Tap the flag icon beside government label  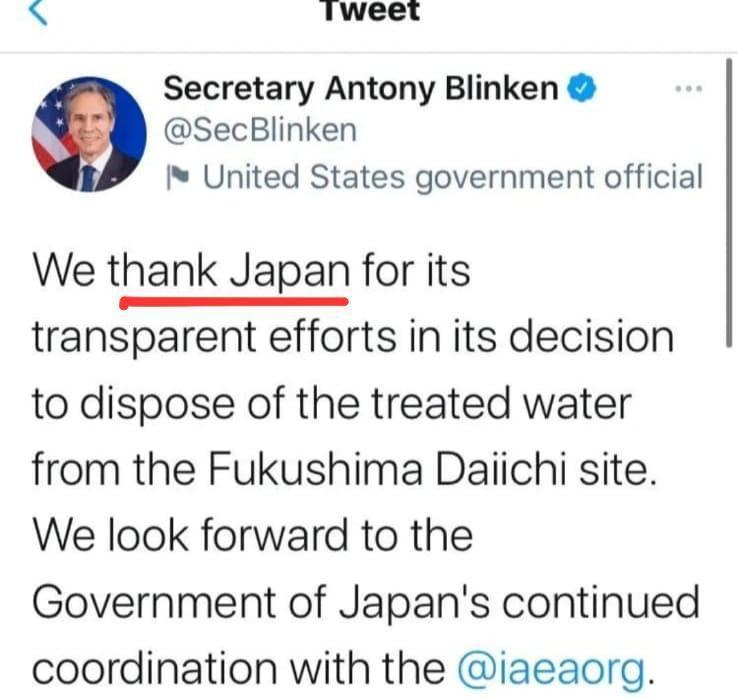click(178, 177)
